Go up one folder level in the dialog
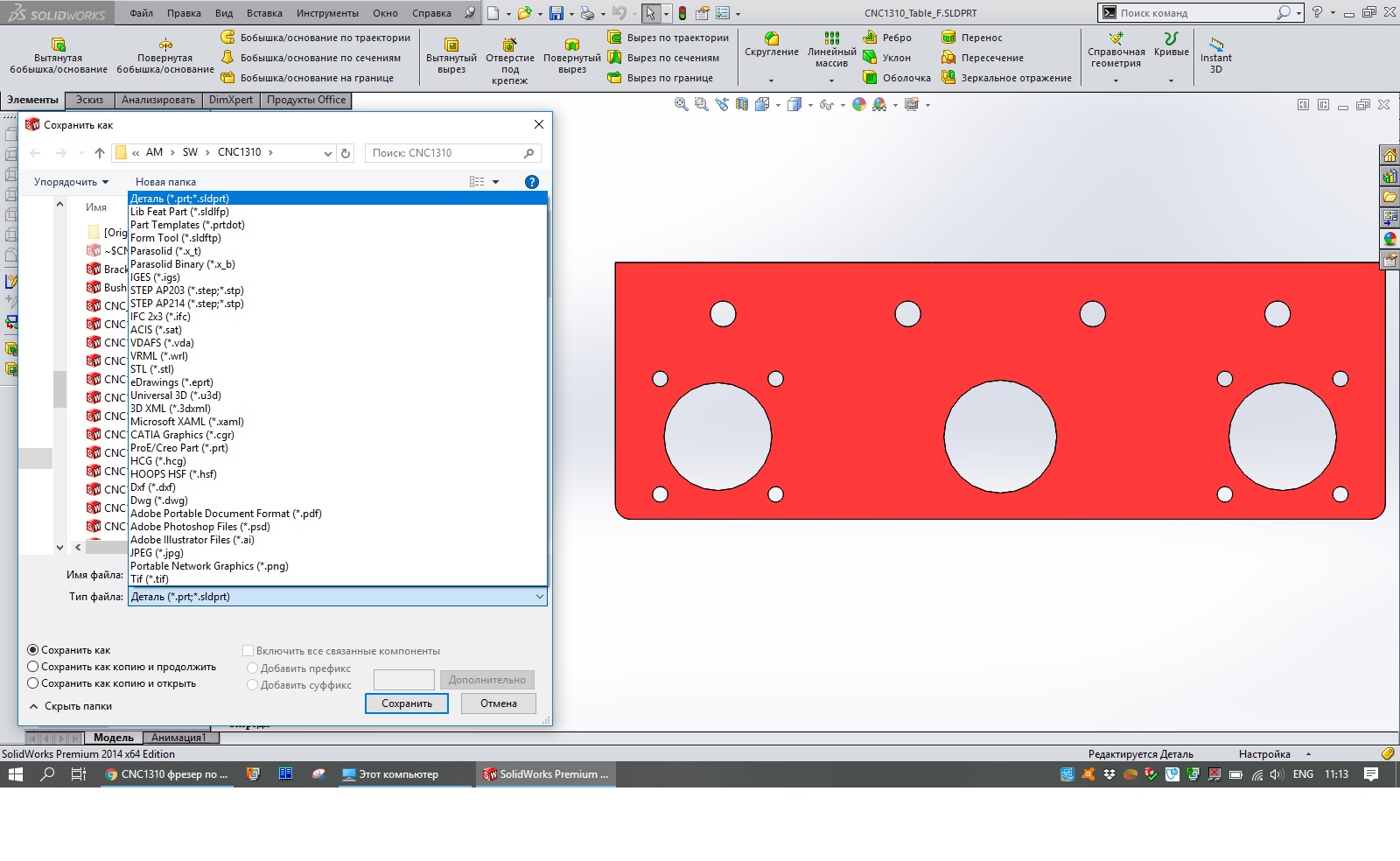Viewport: 1400px width, 861px height. coord(100,153)
